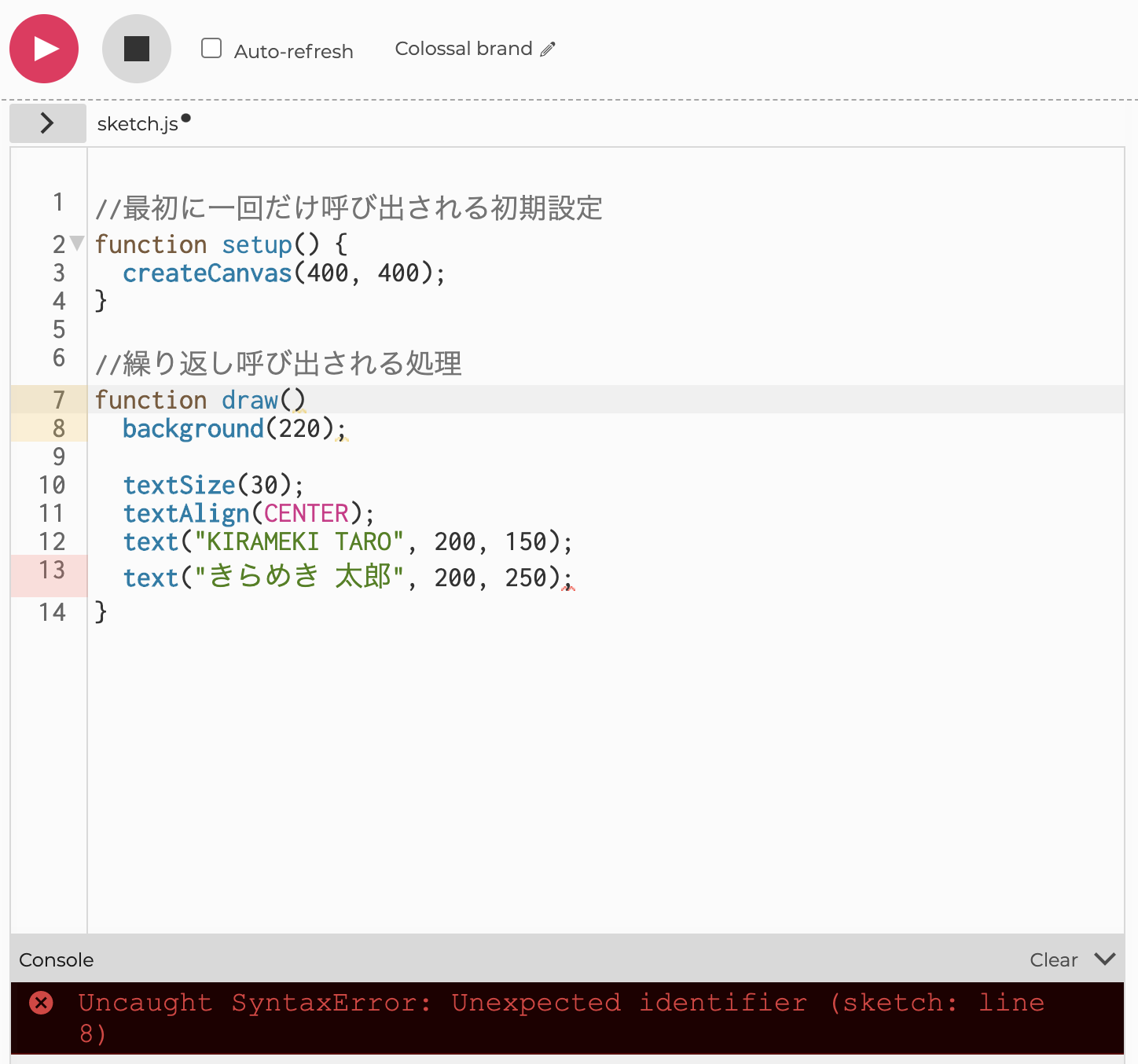Click line number 7 in the gutter
The width and height of the screenshot is (1138, 1064).
59,400
